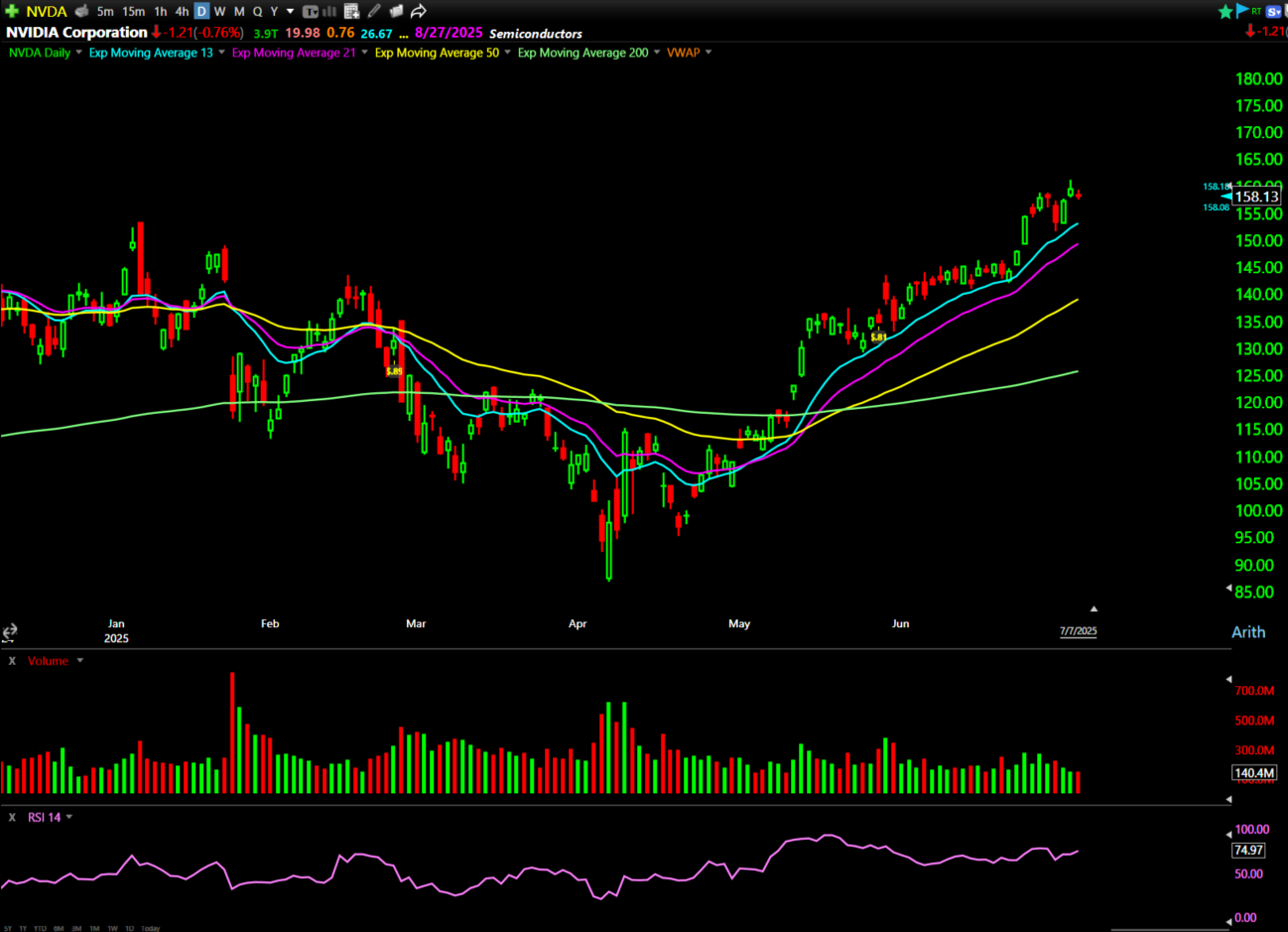
Task: Select the Y yearly timeframe
Action: pyautogui.click(x=274, y=12)
